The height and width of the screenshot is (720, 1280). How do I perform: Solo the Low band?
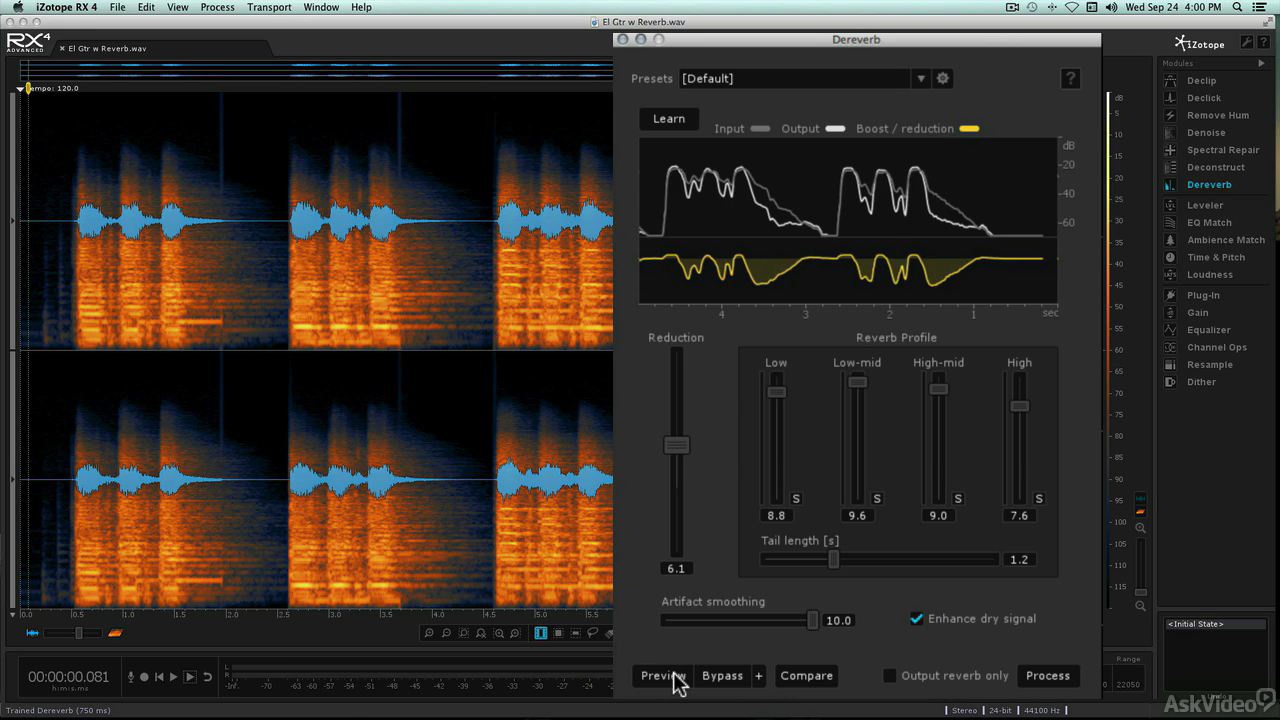pyautogui.click(x=796, y=498)
